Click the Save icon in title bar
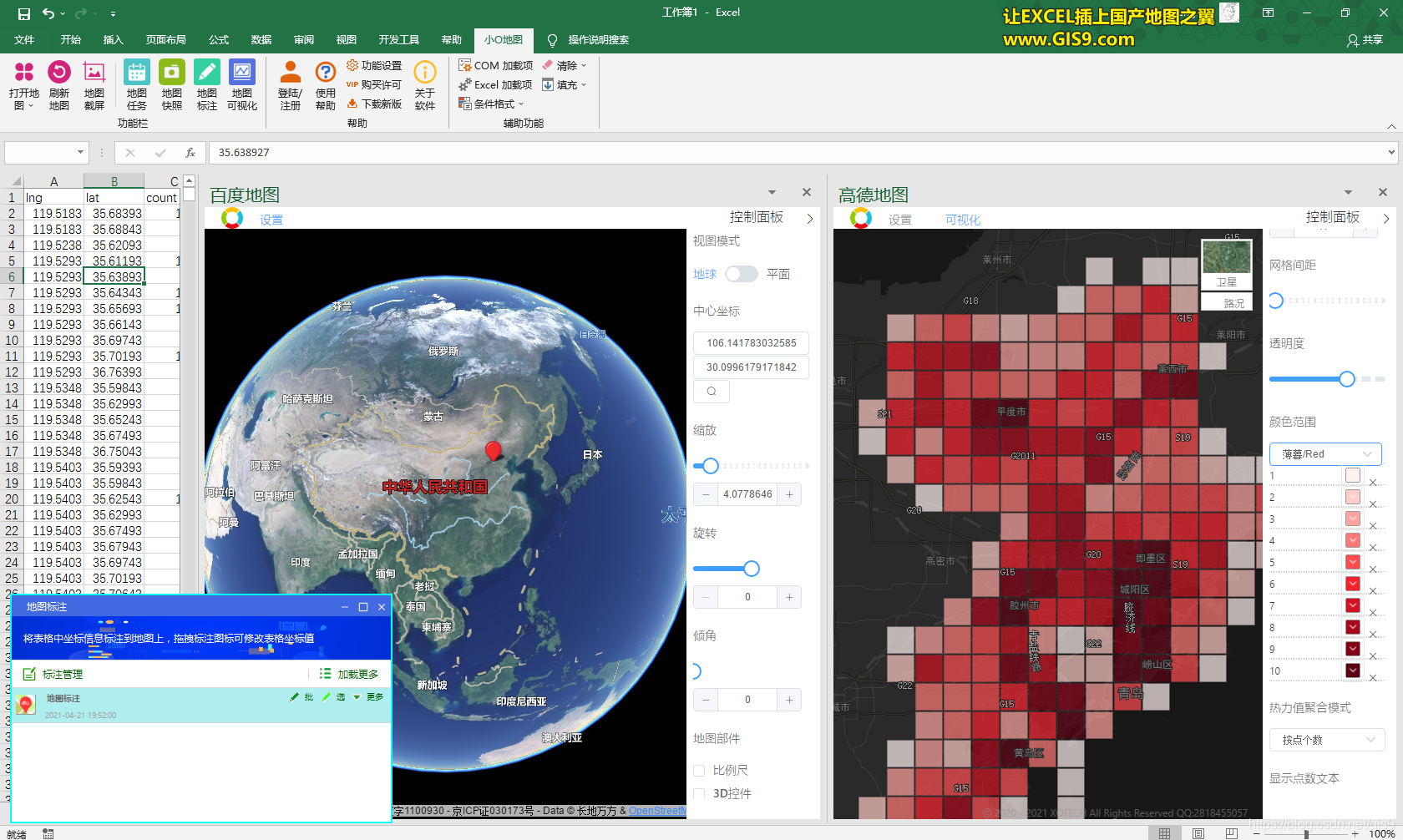This screenshot has height=840, width=1403. point(24,13)
